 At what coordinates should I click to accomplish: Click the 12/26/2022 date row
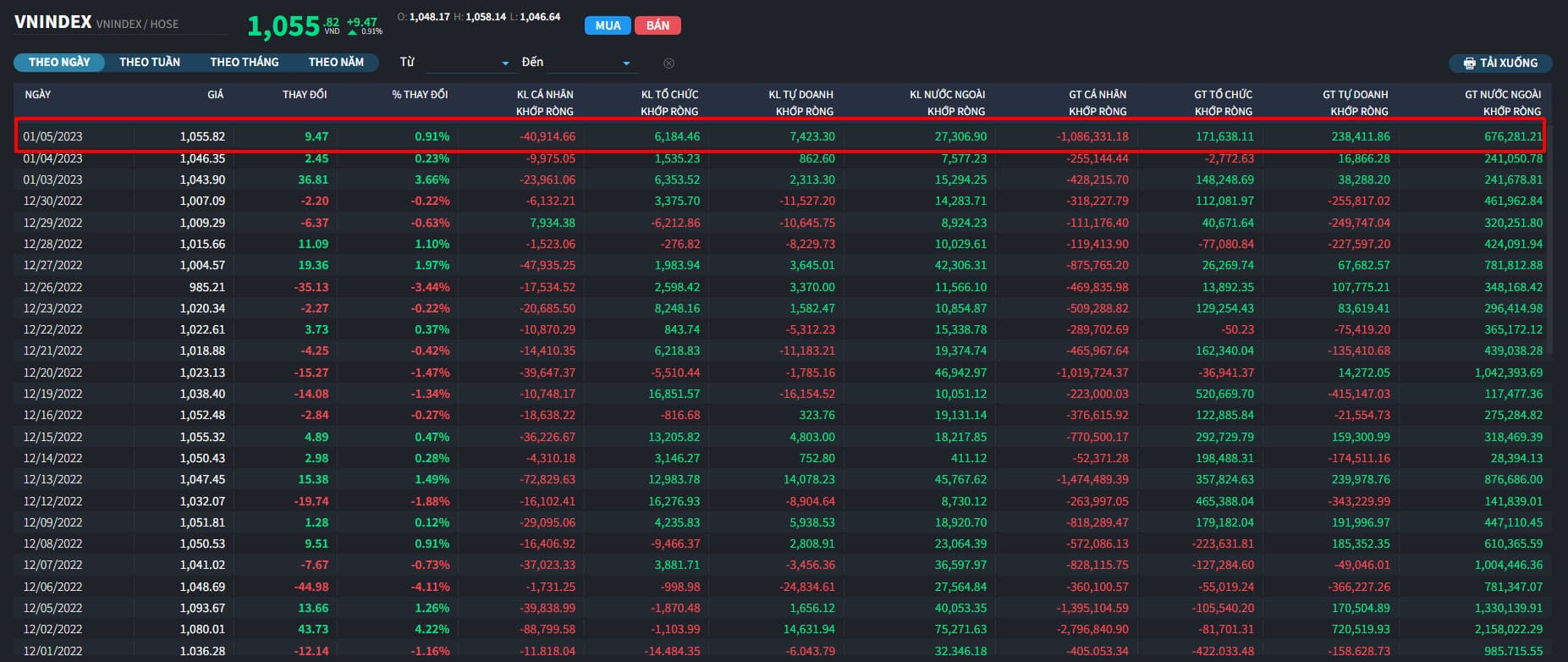(x=52, y=287)
